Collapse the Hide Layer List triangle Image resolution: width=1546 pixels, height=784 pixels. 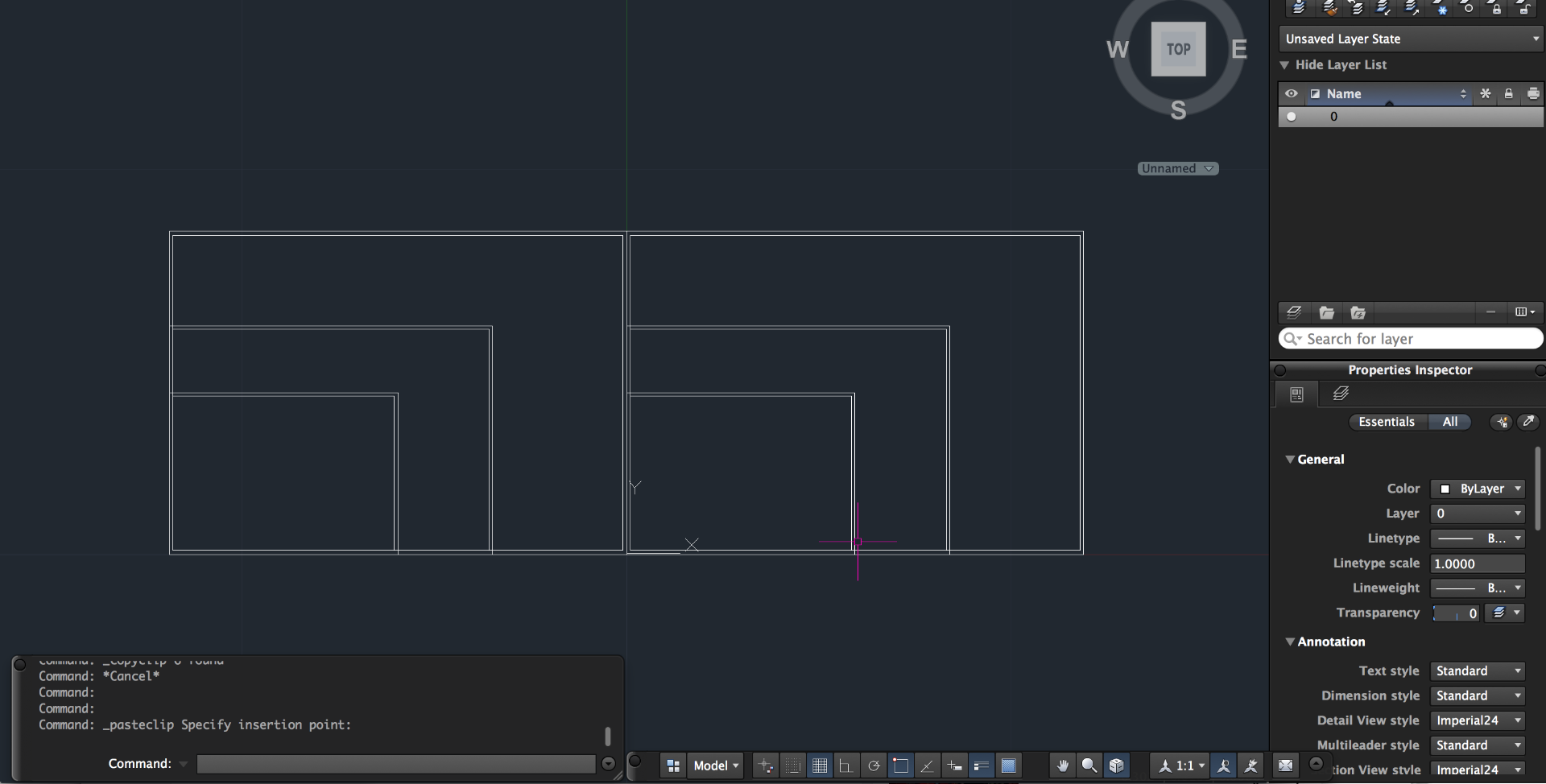(1284, 64)
